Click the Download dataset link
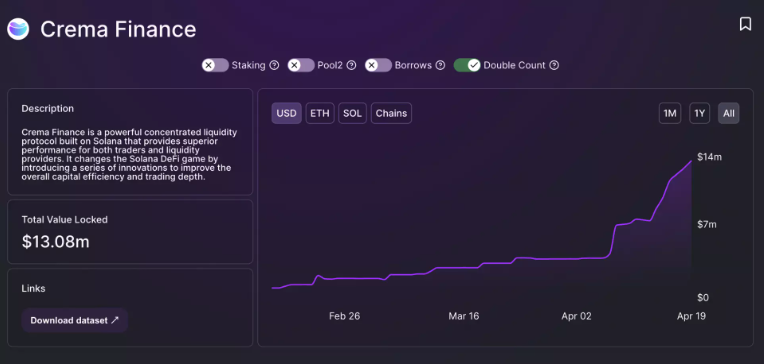 coord(75,320)
